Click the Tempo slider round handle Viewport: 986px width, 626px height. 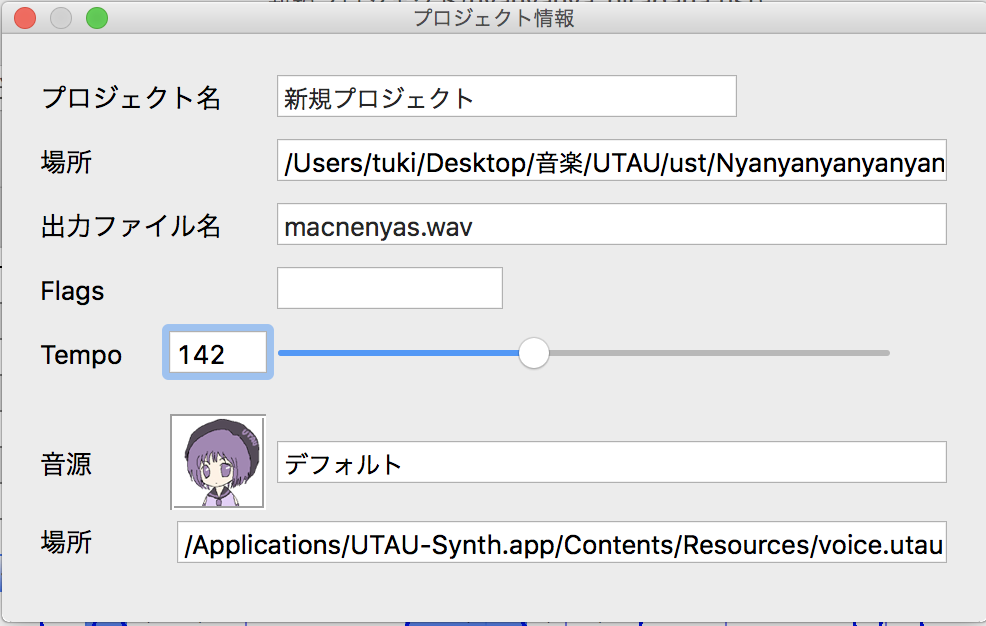pyautogui.click(x=534, y=353)
